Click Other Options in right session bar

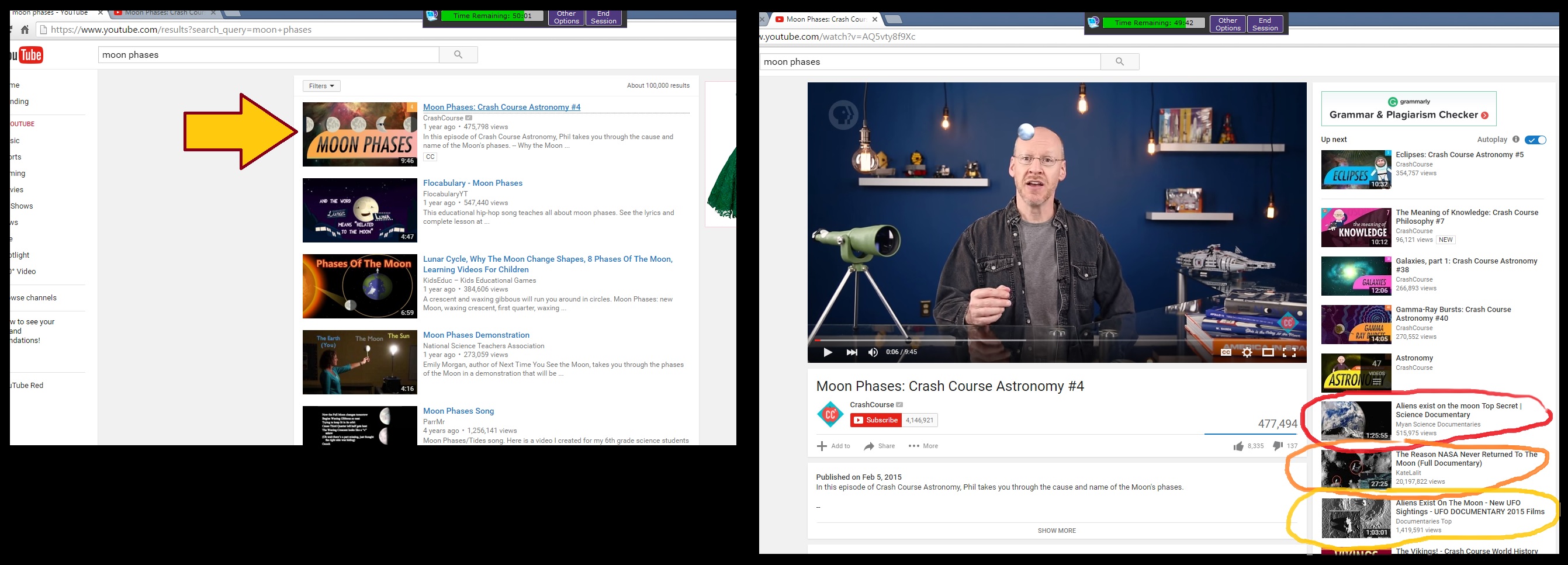(x=1228, y=25)
